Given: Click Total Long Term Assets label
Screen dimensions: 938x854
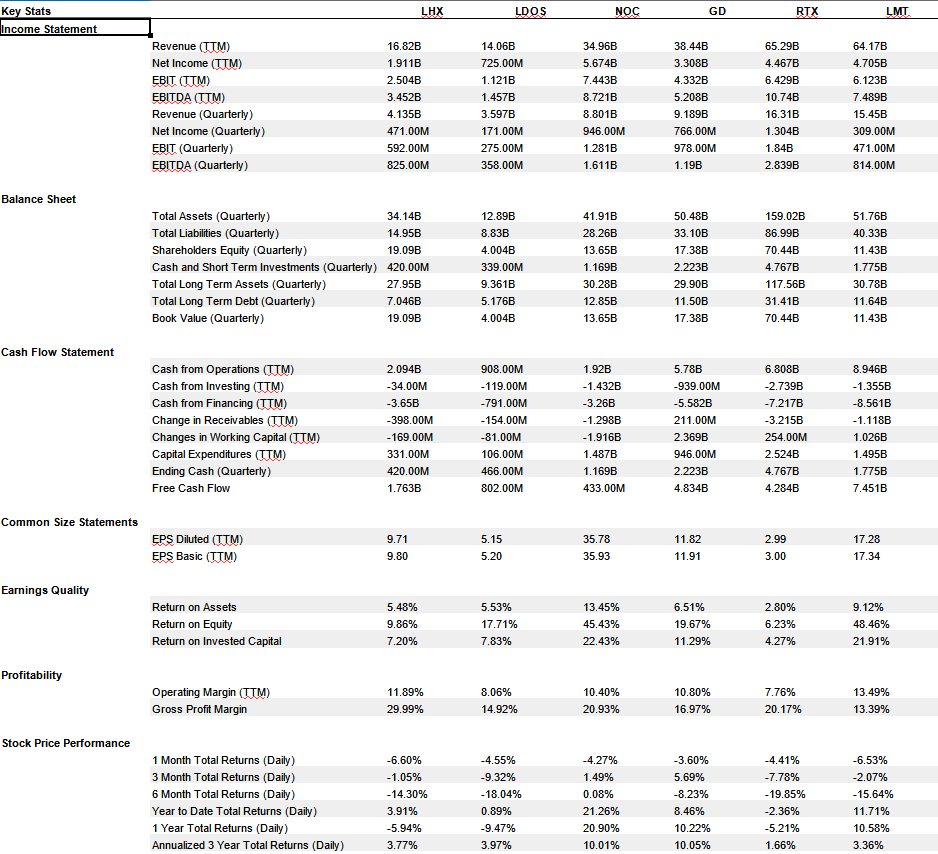Looking at the screenshot, I should pyautogui.click(x=239, y=284).
